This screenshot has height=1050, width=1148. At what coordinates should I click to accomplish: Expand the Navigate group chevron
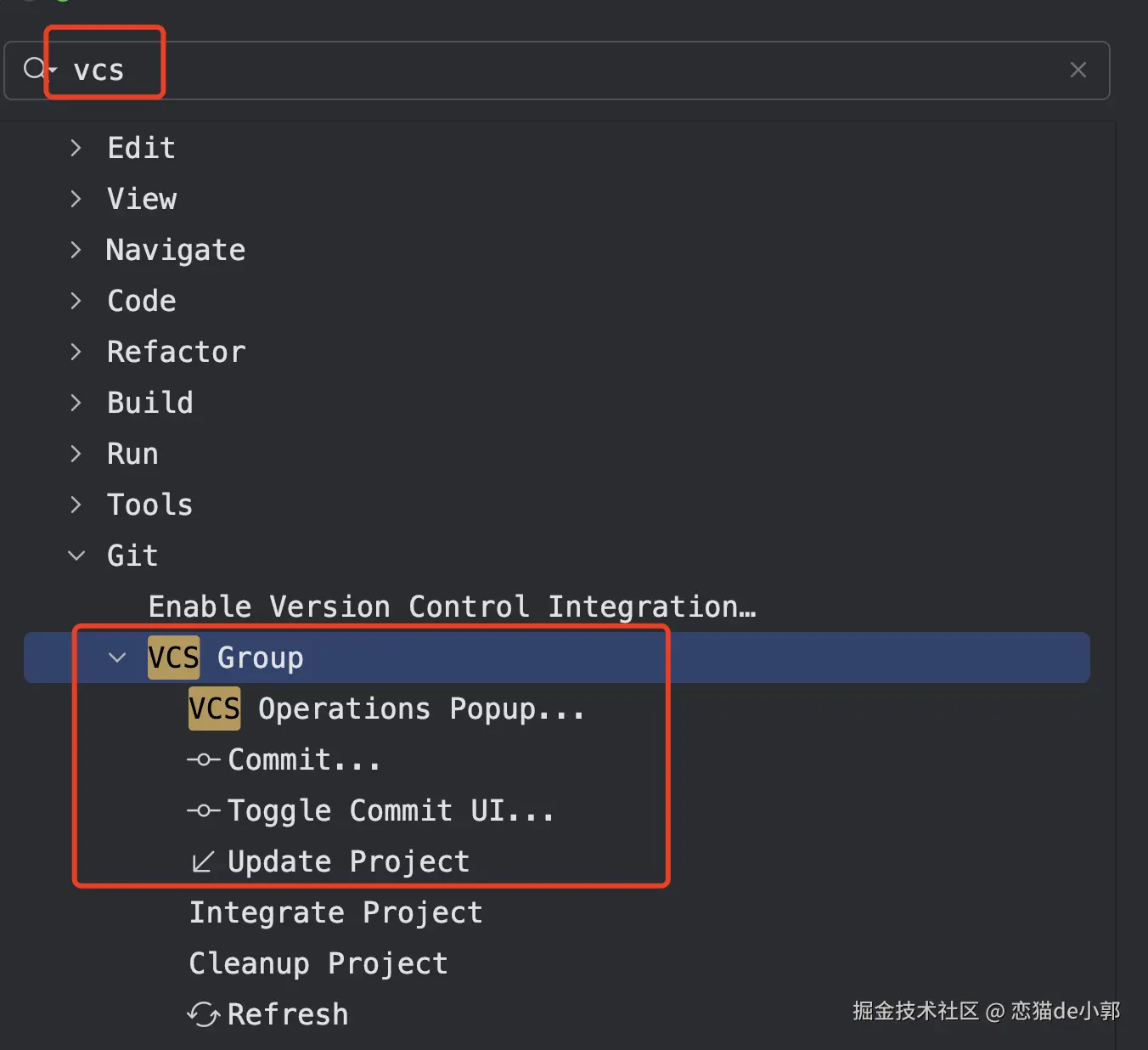coord(76,250)
